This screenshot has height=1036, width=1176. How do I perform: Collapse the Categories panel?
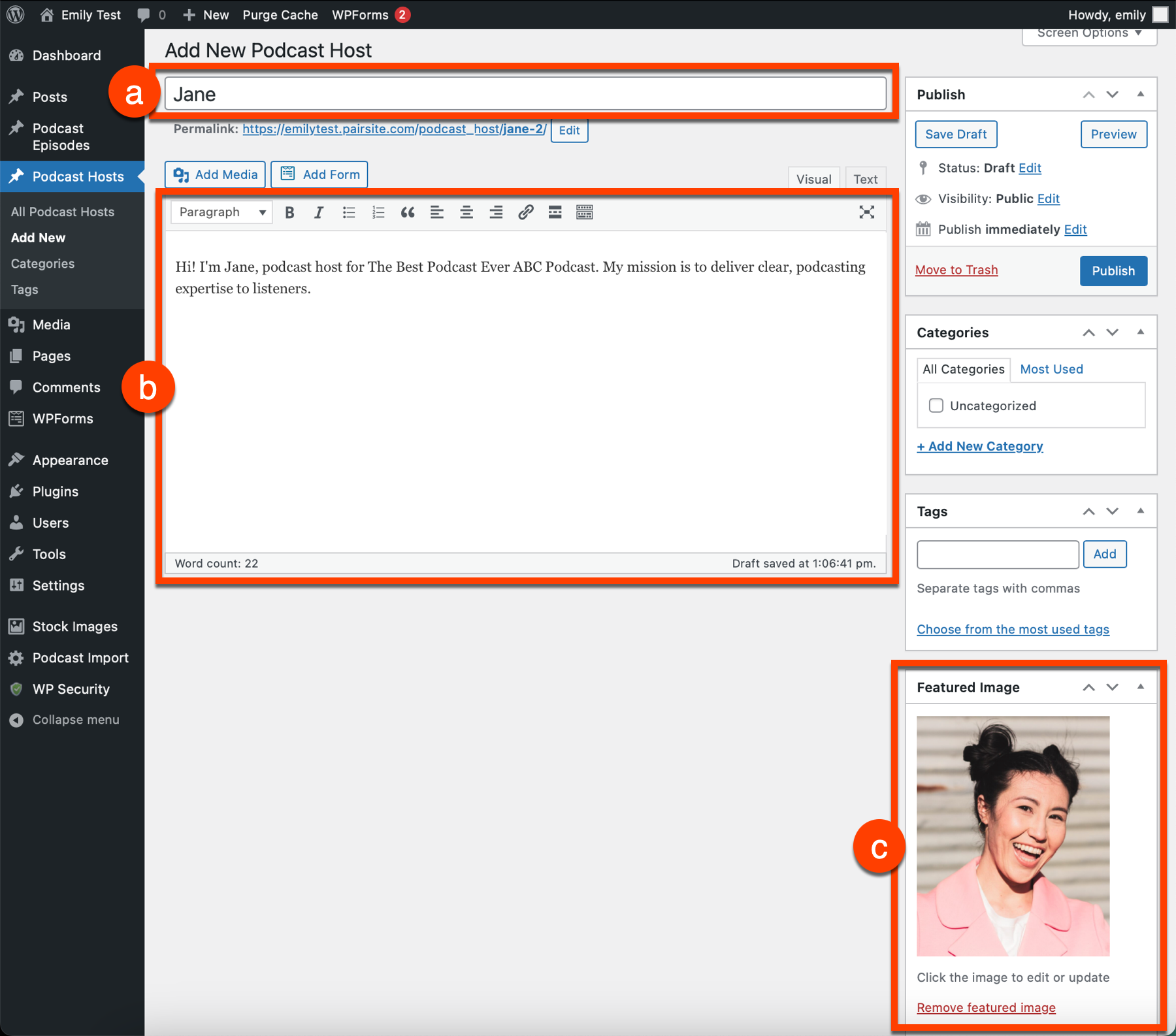tap(1141, 332)
